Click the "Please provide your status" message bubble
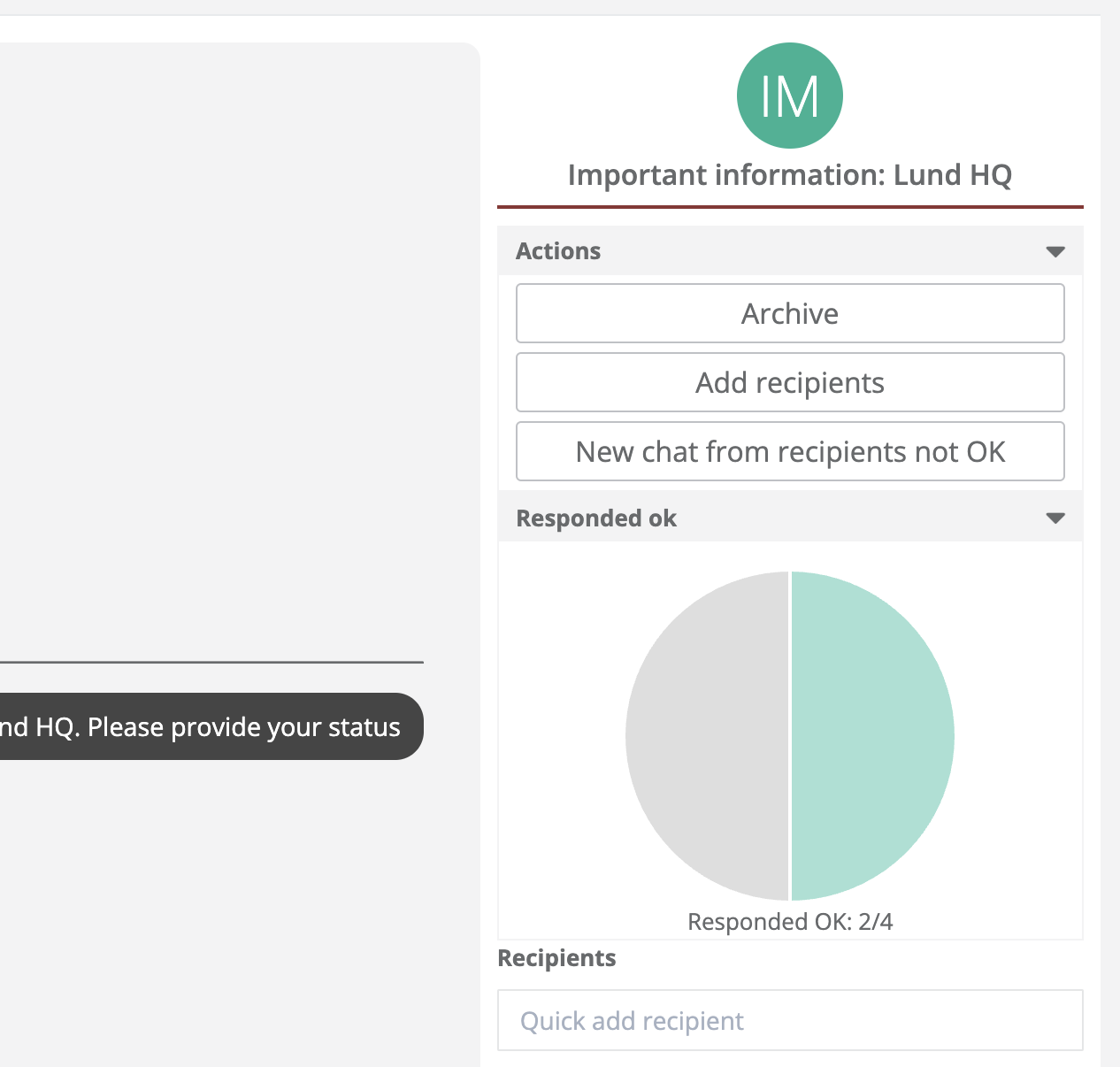Image resolution: width=1120 pixels, height=1067 pixels. [212, 726]
